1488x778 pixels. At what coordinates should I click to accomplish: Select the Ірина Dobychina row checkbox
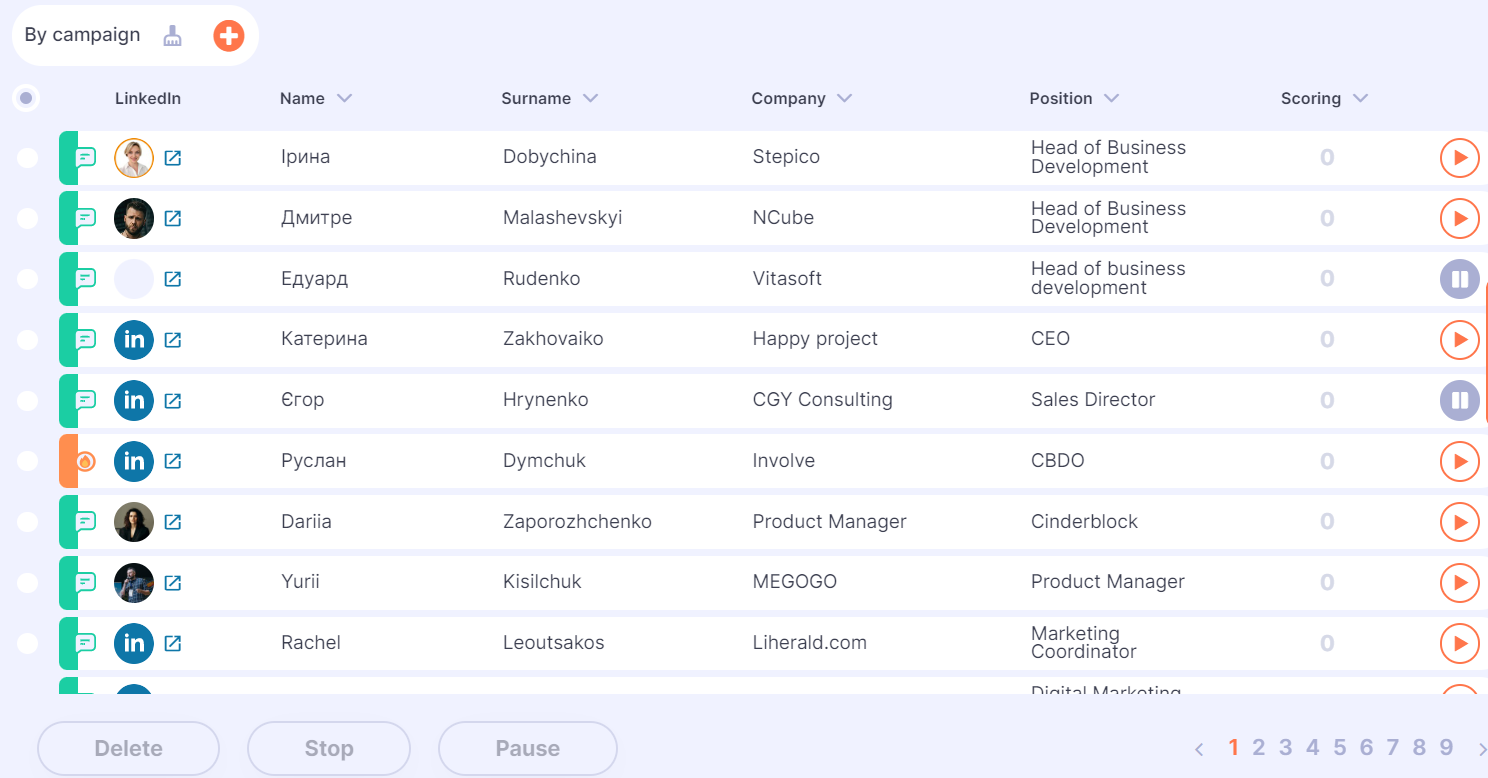point(27,158)
